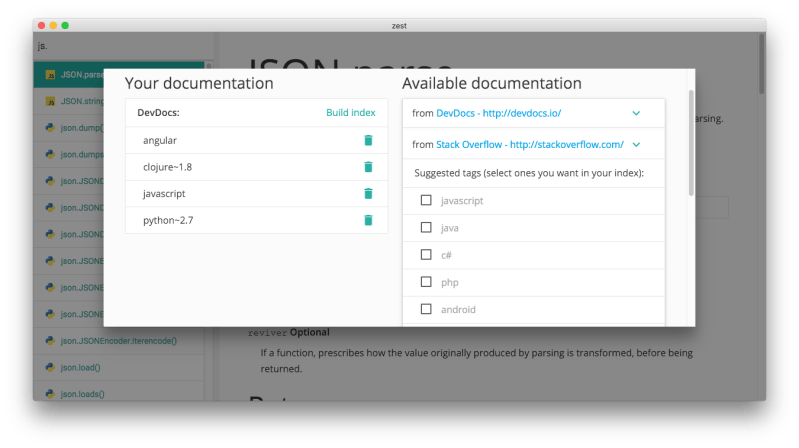Click the clojure~1.8 row text
This screenshot has width=799, height=448.
pos(167,167)
